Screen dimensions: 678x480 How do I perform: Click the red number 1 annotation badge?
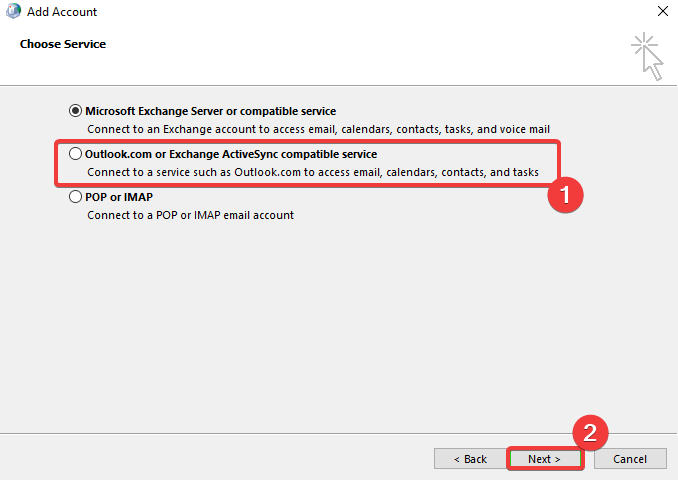[x=565, y=195]
